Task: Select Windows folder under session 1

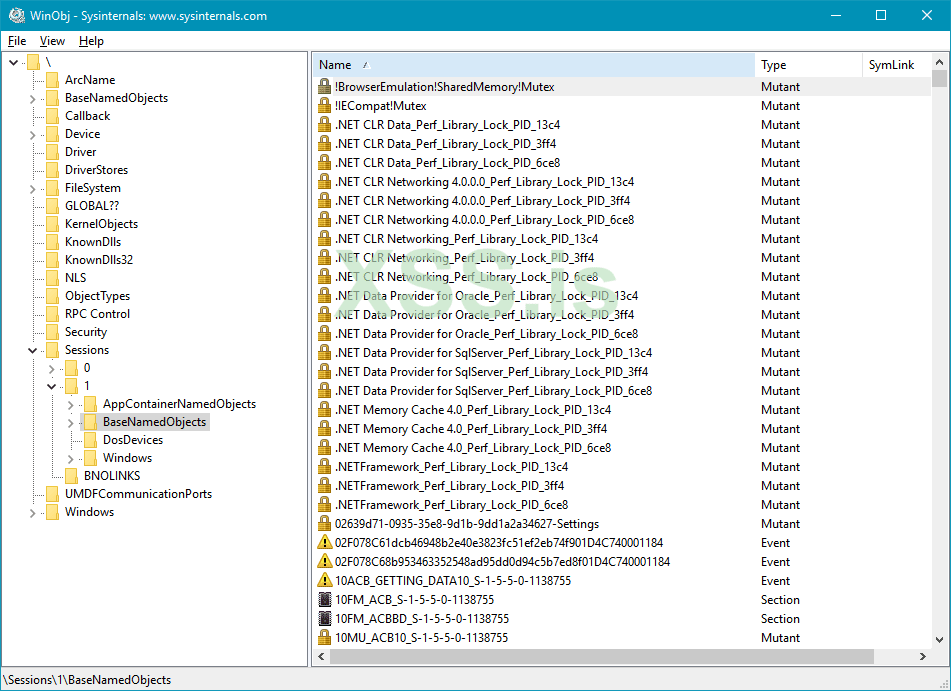Action: (127, 458)
